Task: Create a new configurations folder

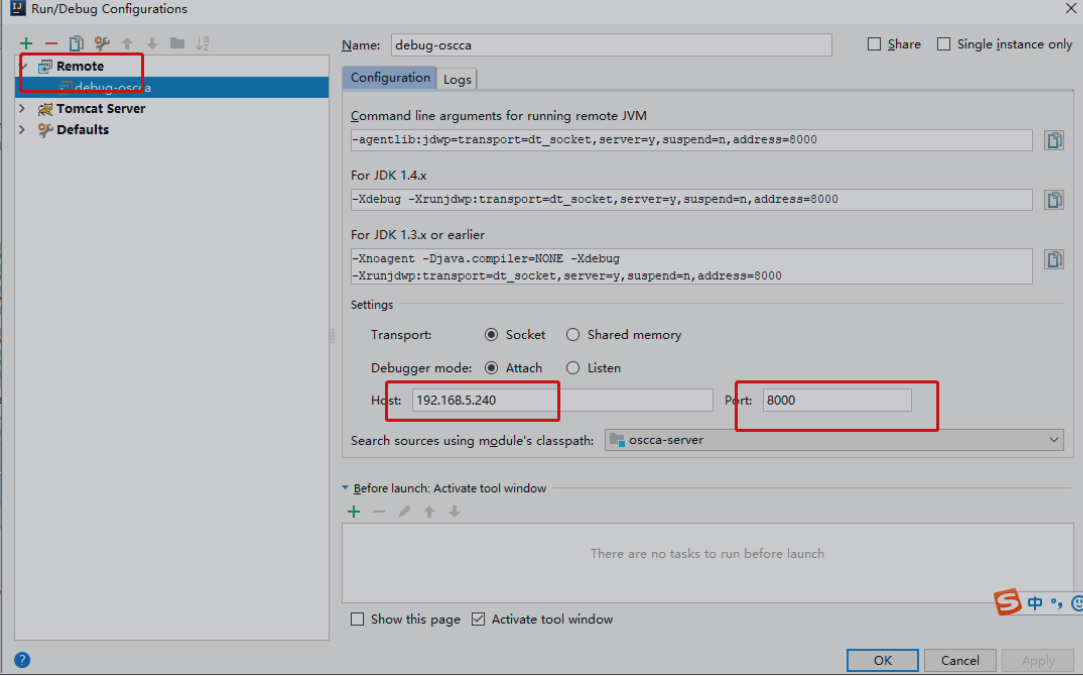Action: pyautogui.click(x=178, y=44)
